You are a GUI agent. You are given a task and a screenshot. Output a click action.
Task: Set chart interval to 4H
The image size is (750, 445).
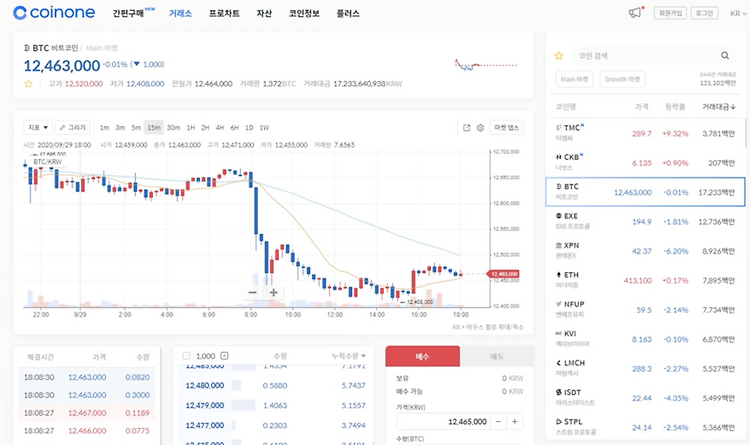click(220, 128)
